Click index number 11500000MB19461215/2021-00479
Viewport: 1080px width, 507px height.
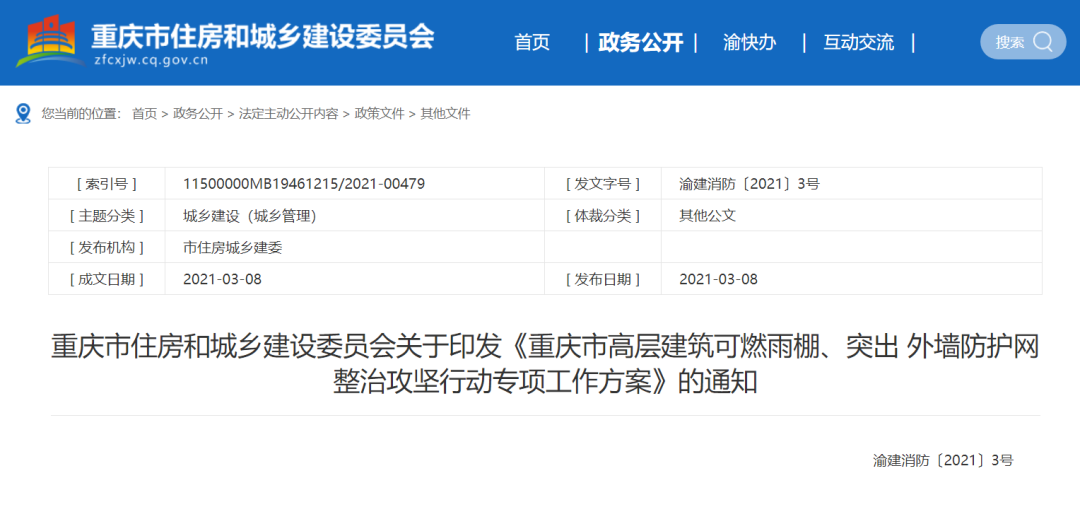[304, 184]
